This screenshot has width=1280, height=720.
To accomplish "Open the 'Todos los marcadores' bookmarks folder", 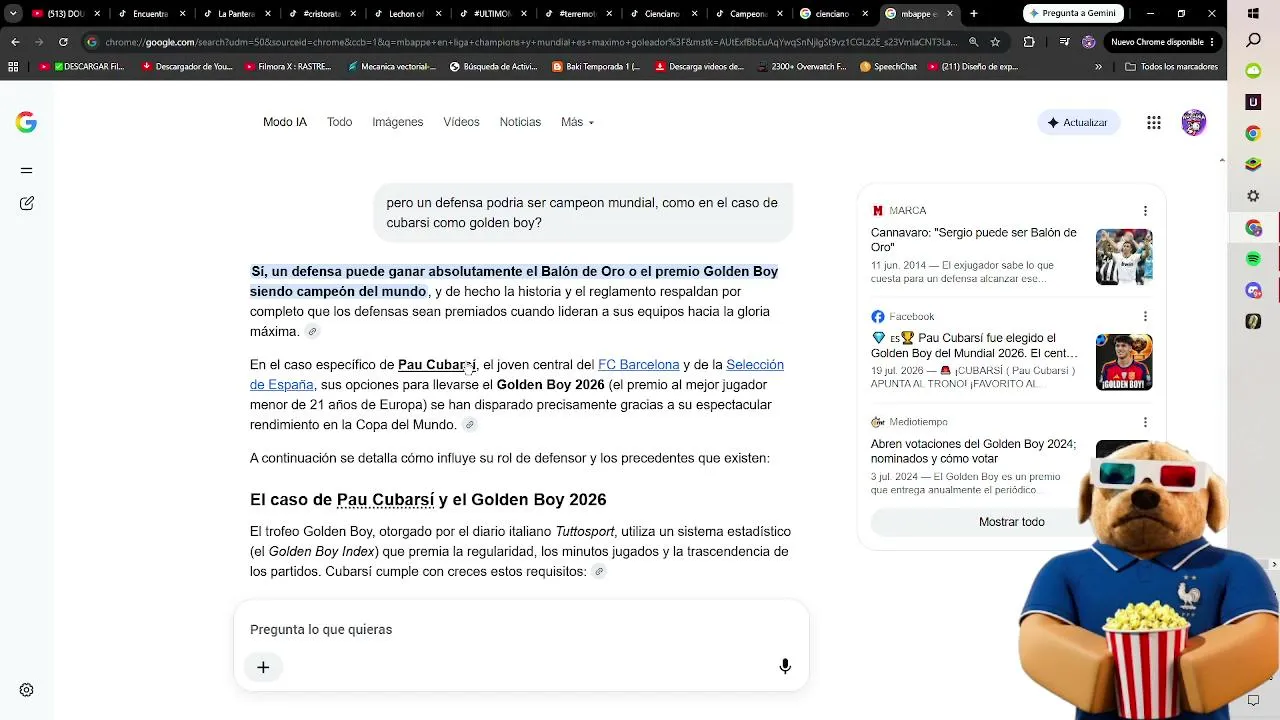I will pos(1172,67).
